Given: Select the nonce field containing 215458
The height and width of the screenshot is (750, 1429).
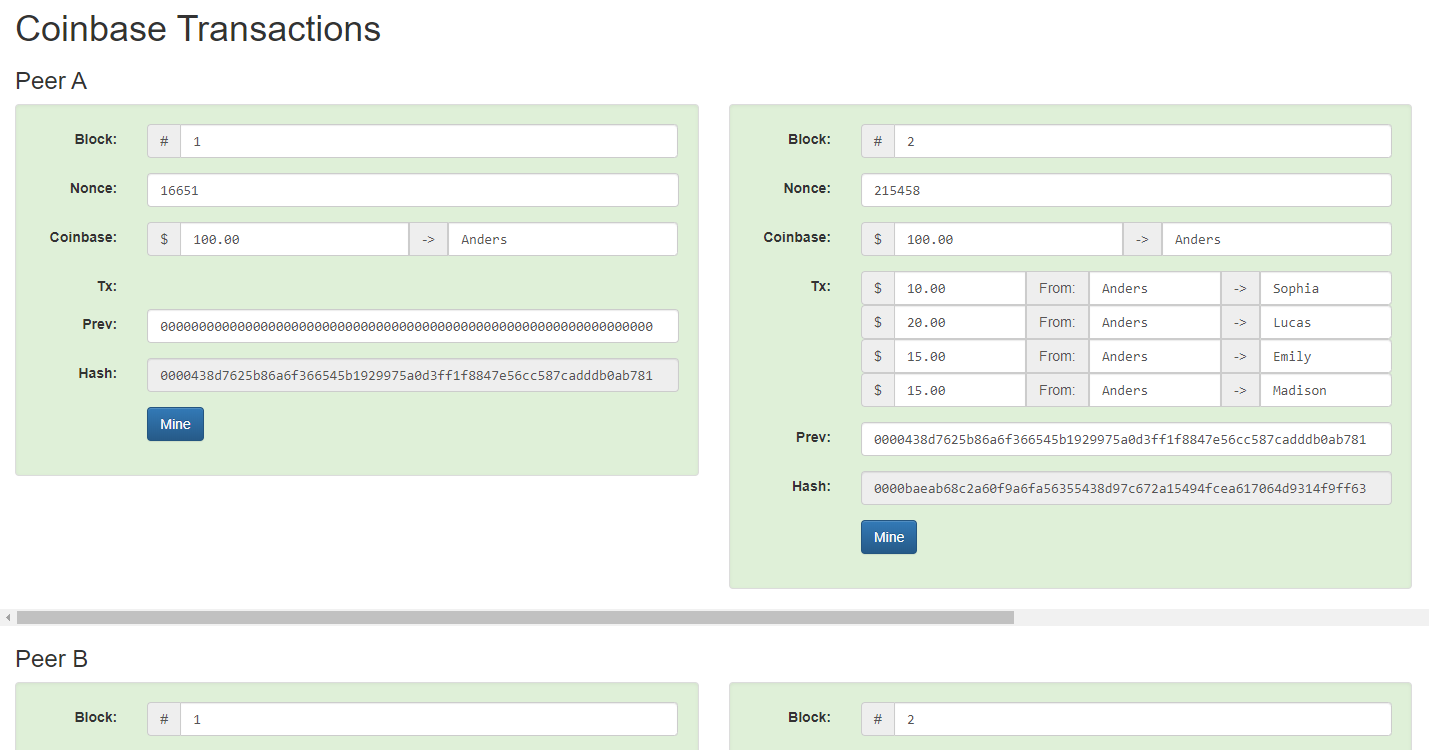Looking at the screenshot, I should pos(1126,190).
